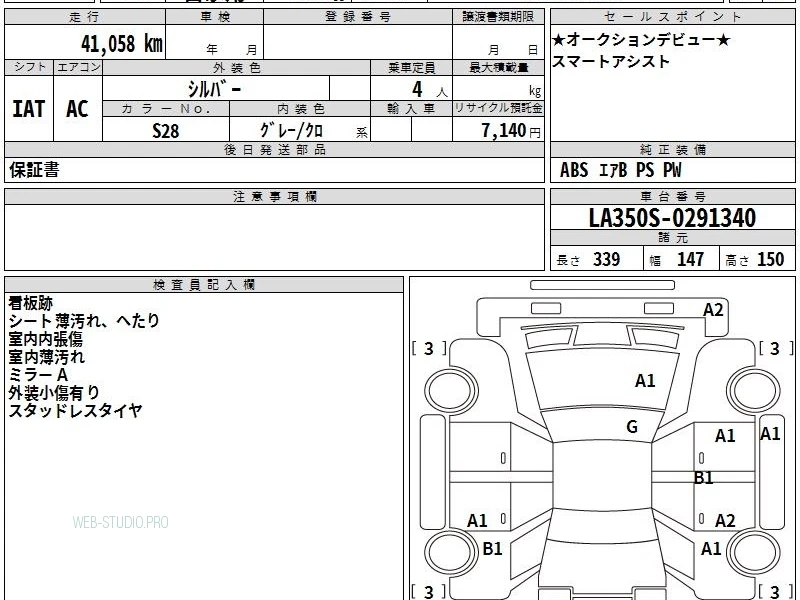Select the 外装小傷有り note
The width and height of the screenshot is (800, 600).
54,393
